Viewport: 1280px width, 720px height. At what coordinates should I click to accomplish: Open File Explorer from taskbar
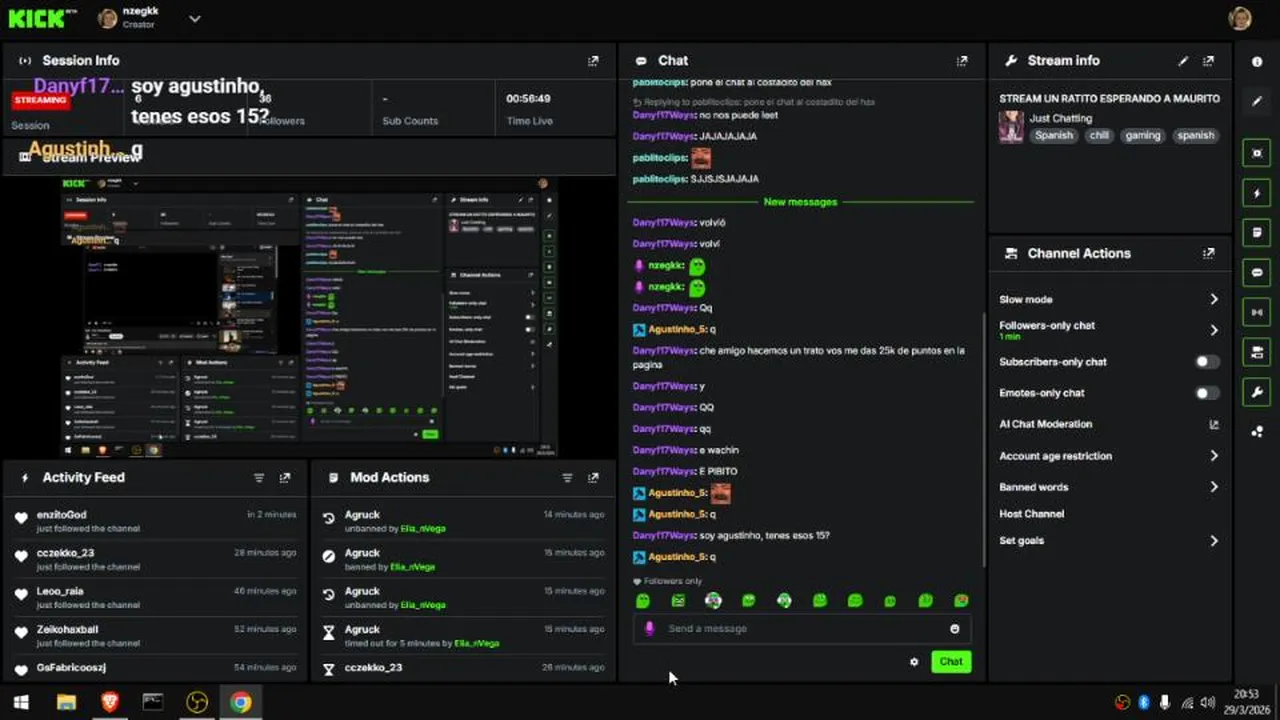pyautogui.click(x=66, y=702)
